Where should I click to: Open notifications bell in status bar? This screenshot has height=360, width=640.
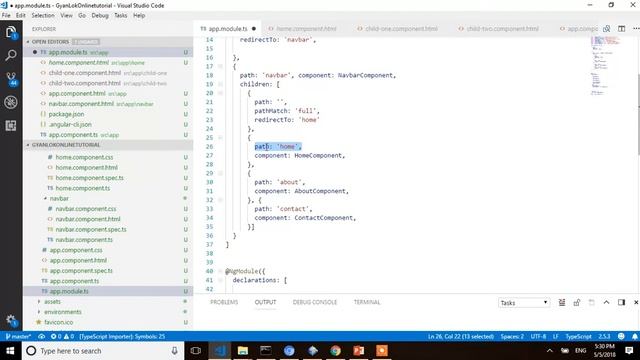tap(635, 336)
